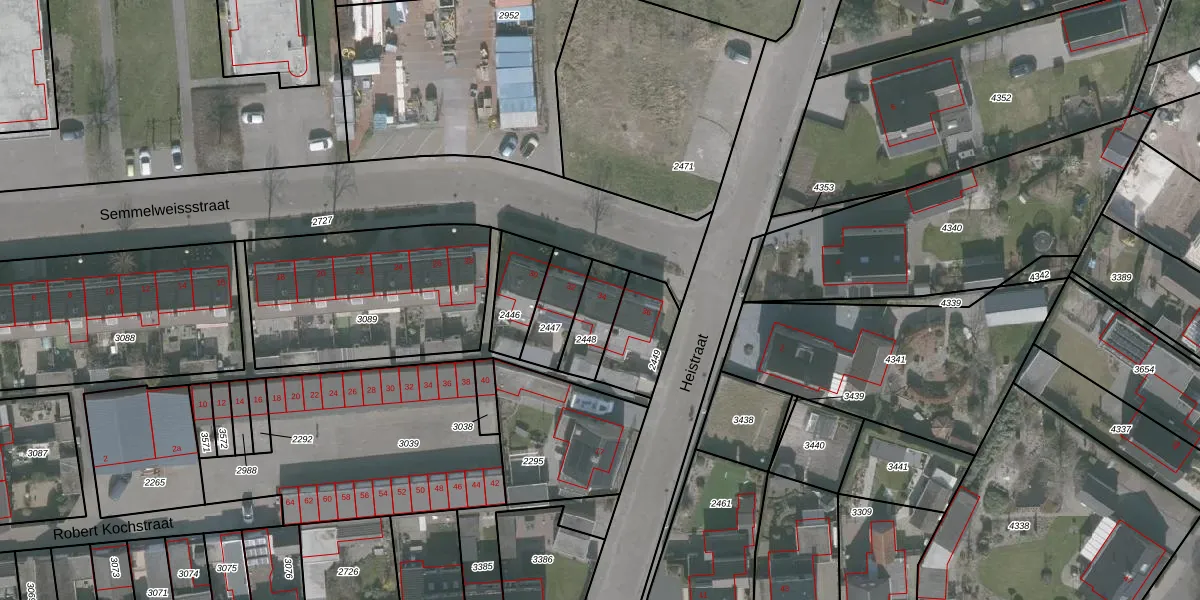Click building label 2a
The height and width of the screenshot is (600, 1200).
click(x=176, y=449)
